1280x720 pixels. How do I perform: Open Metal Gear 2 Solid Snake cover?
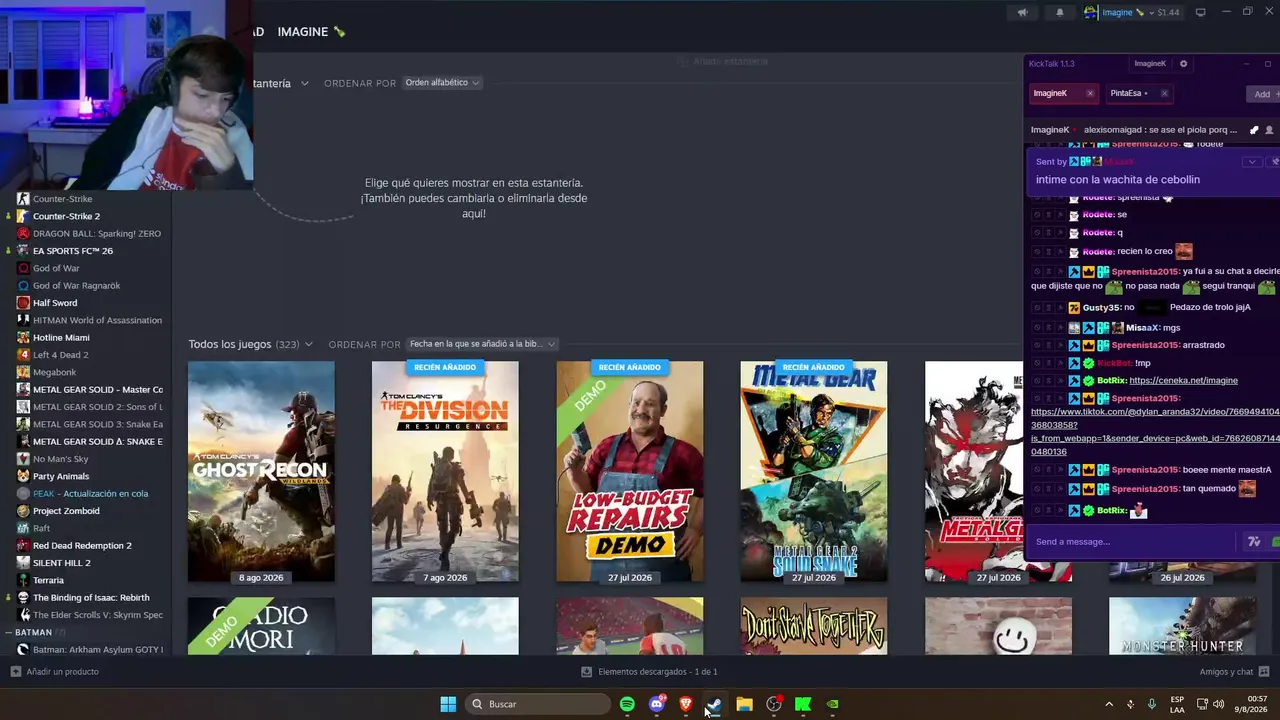point(813,471)
